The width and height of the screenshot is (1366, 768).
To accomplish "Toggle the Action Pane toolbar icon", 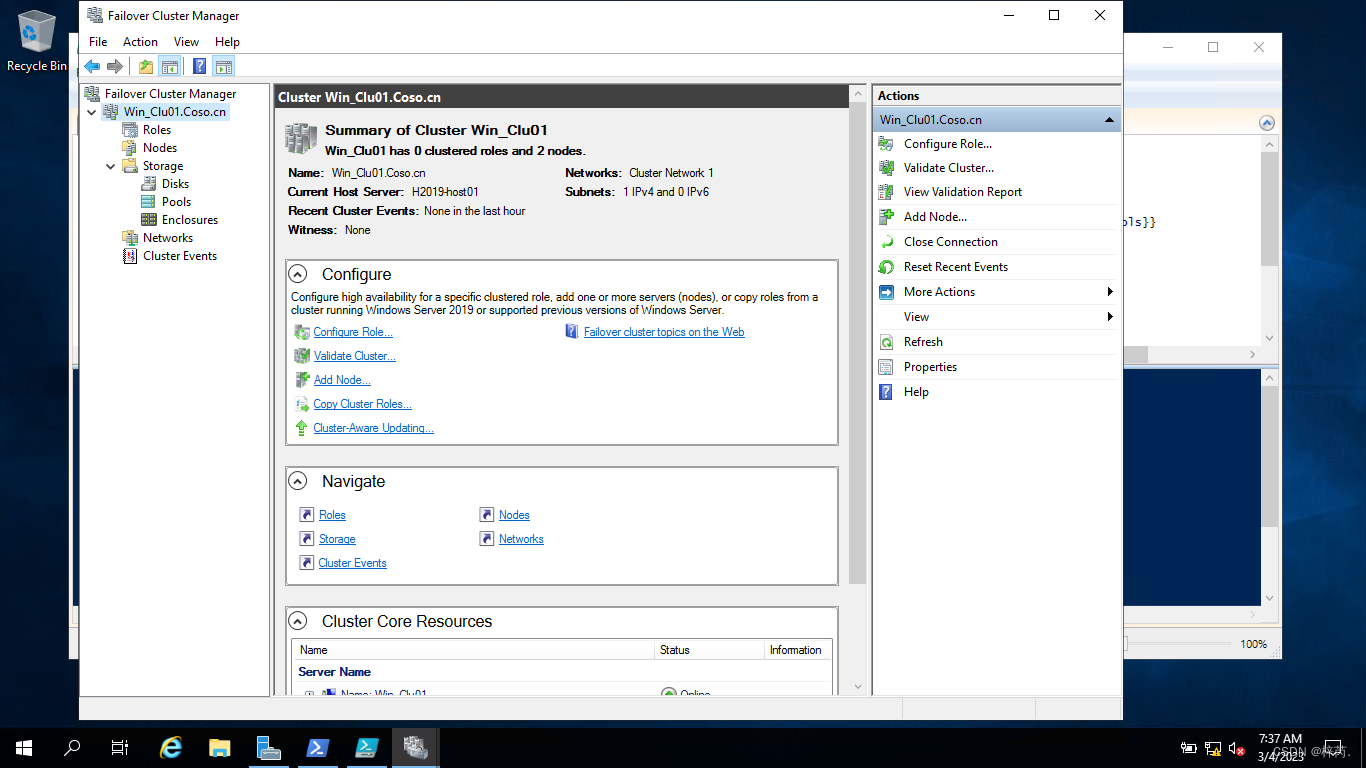I will 224,67.
